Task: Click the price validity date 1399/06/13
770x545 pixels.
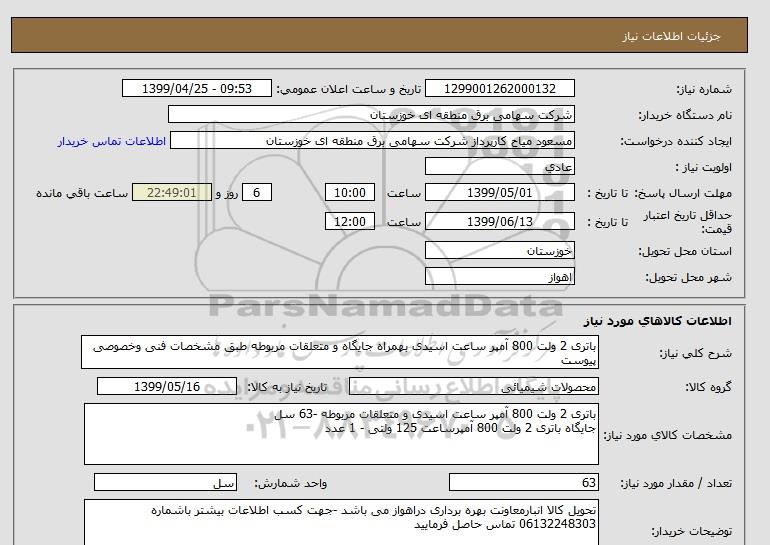Action: point(499,221)
